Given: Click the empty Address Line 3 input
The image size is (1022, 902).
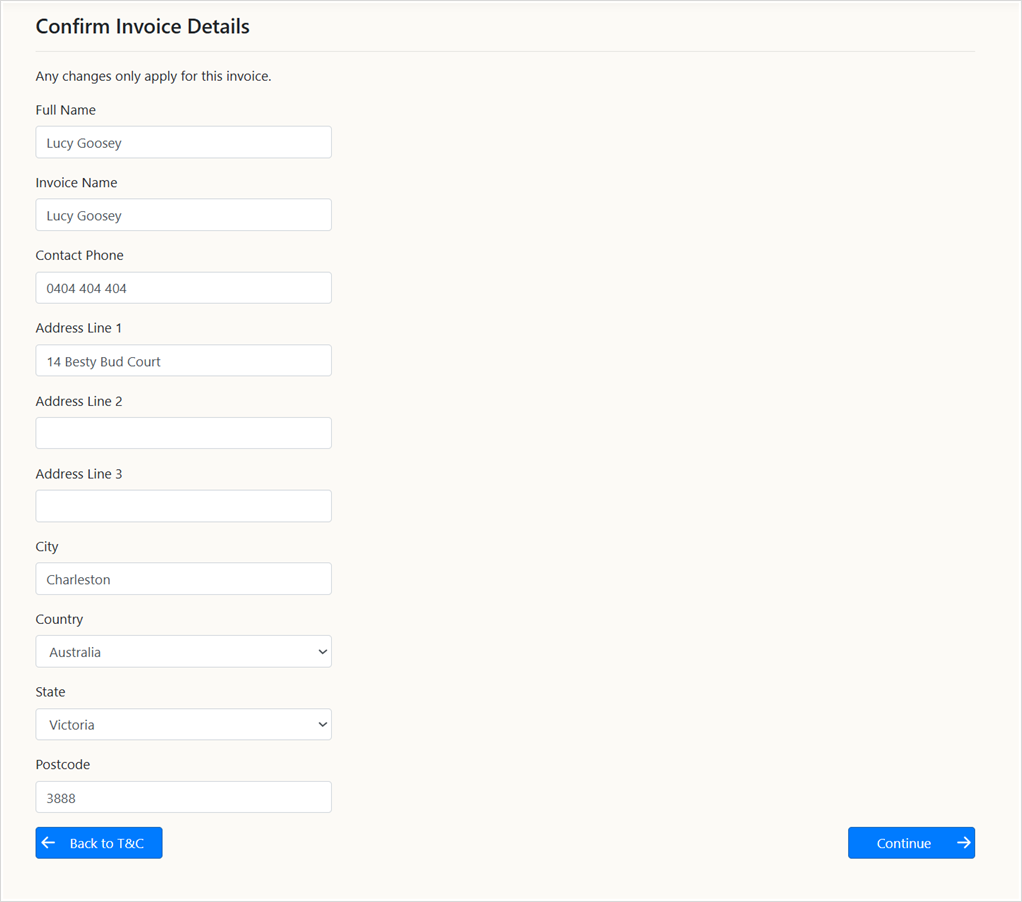Looking at the screenshot, I should click(183, 506).
